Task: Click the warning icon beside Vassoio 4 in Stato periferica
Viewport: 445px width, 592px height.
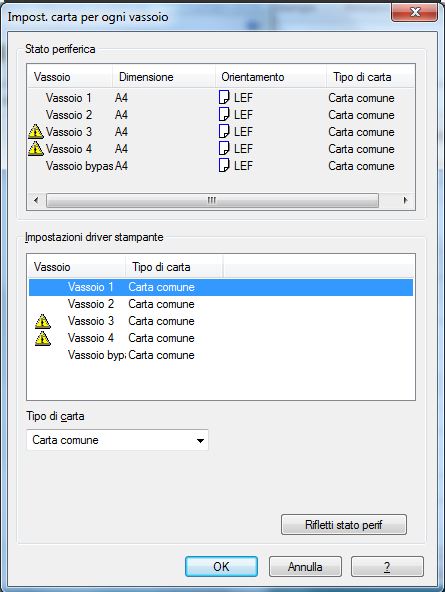Action: coord(36,148)
